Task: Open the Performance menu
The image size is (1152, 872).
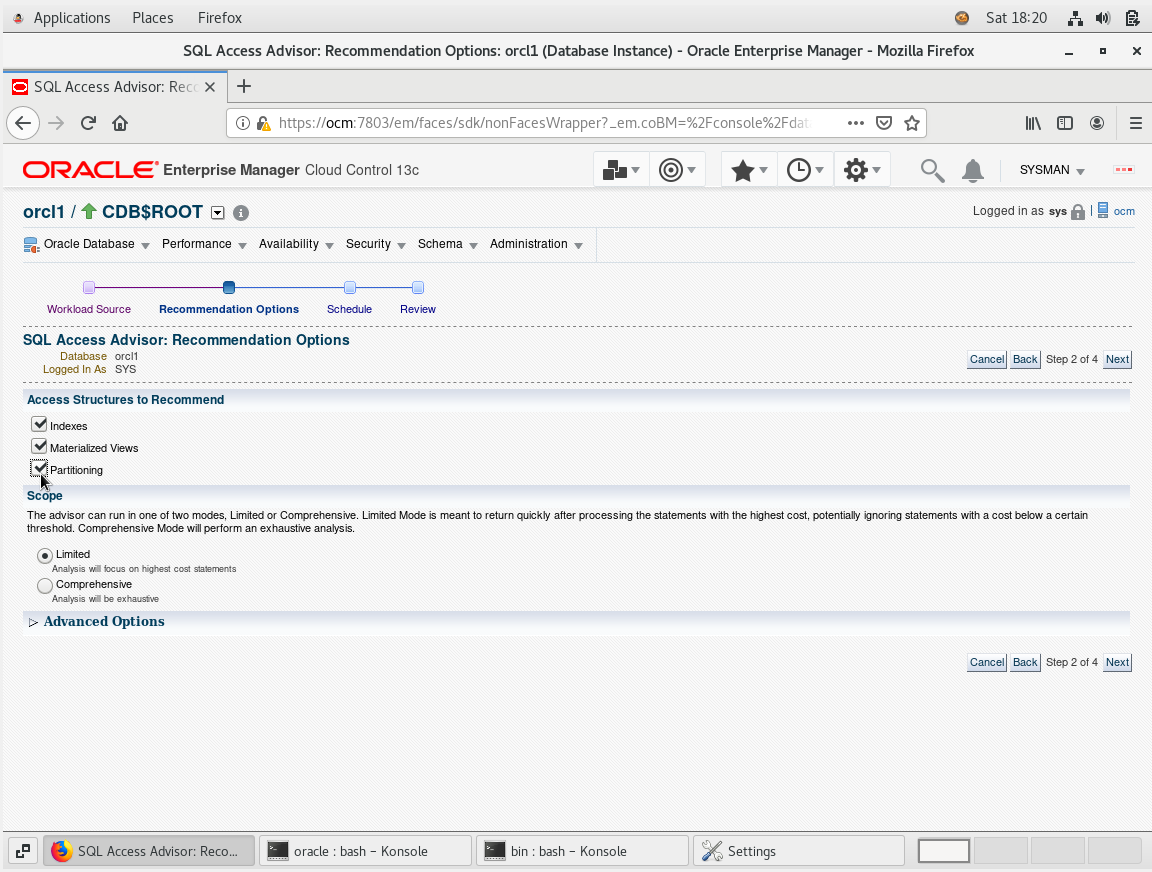Action: tap(204, 244)
